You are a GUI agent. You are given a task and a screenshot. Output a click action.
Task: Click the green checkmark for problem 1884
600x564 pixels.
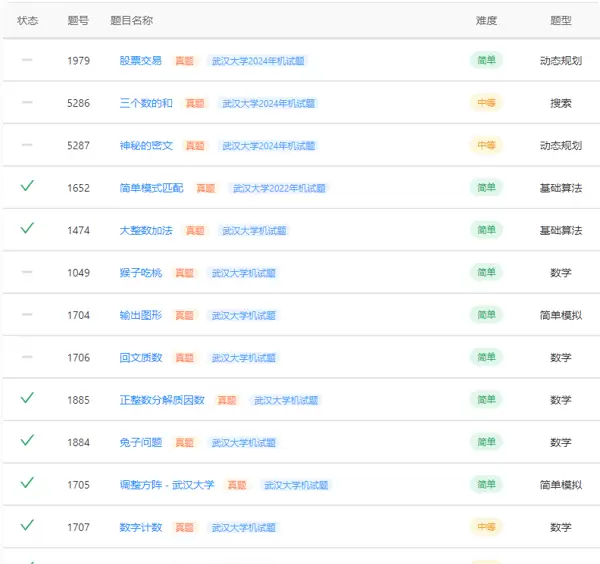coord(27,441)
